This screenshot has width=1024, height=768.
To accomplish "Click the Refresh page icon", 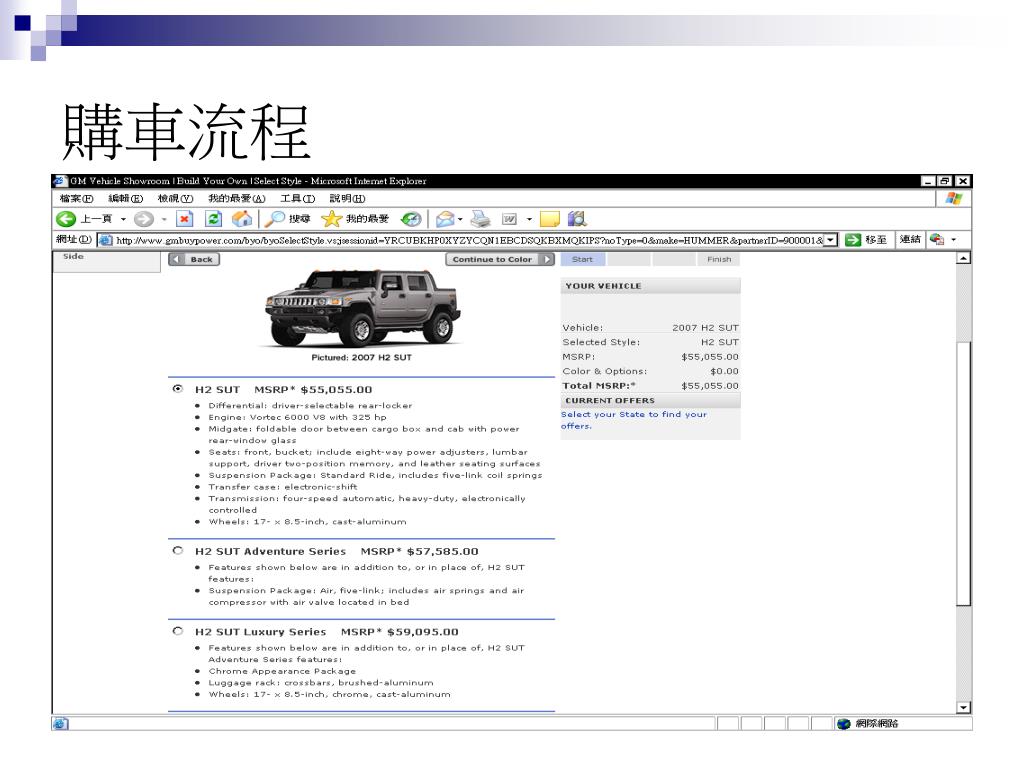I will tap(214, 219).
